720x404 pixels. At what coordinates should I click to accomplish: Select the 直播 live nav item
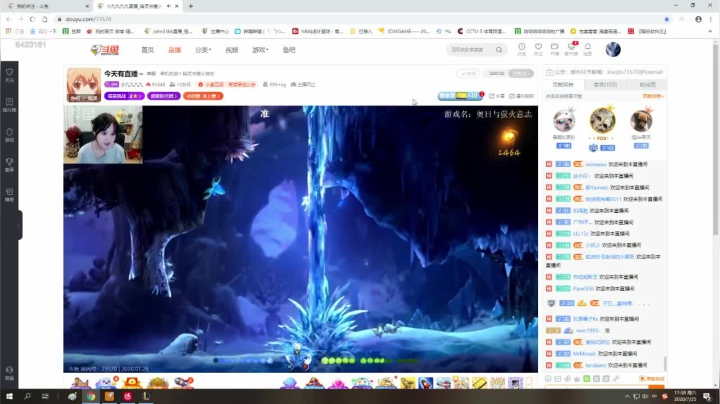[x=174, y=50]
